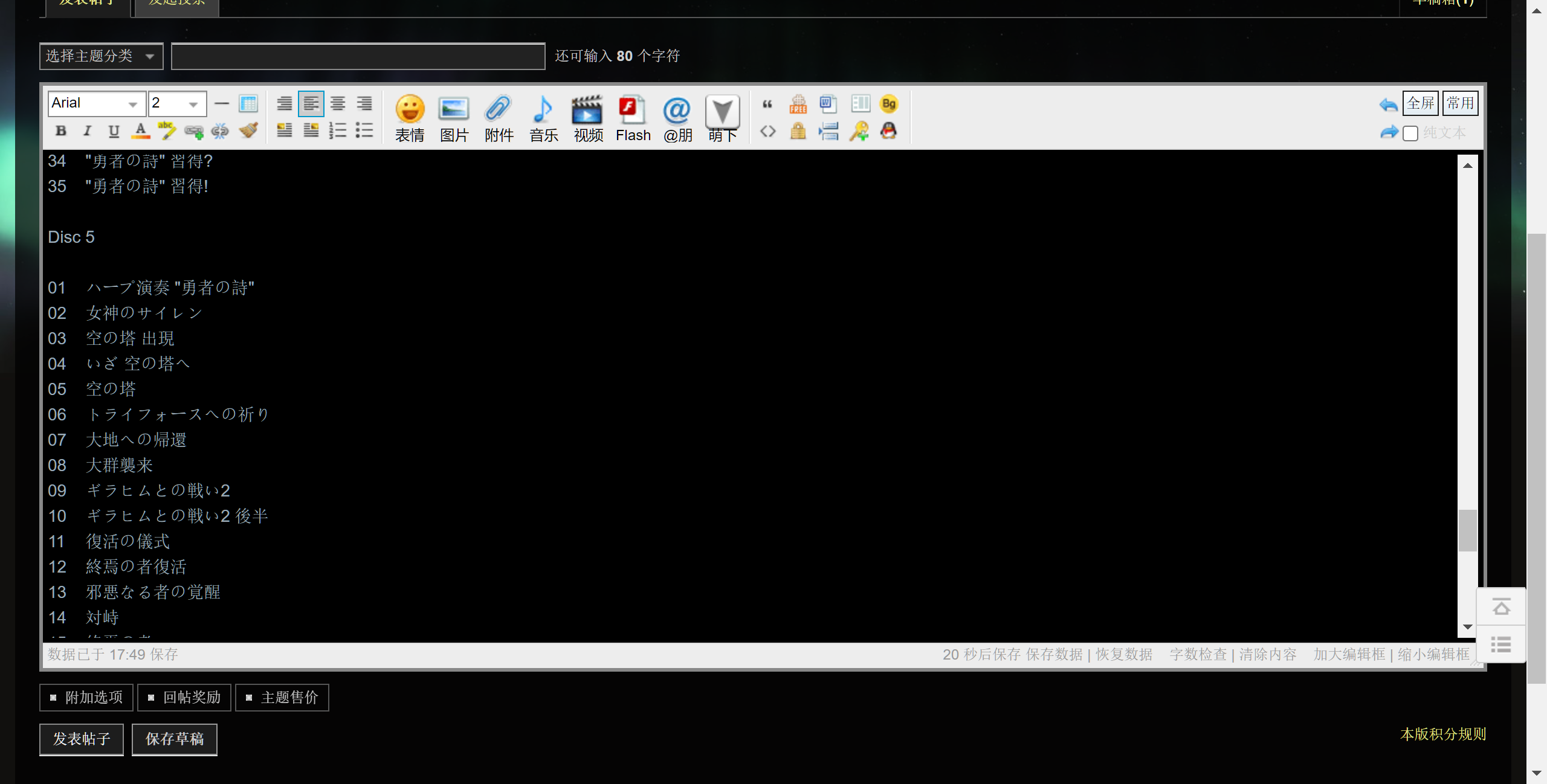This screenshot has height=784, width=1547.
Task: Click 字数检查 word count check
Action: 1198,655
